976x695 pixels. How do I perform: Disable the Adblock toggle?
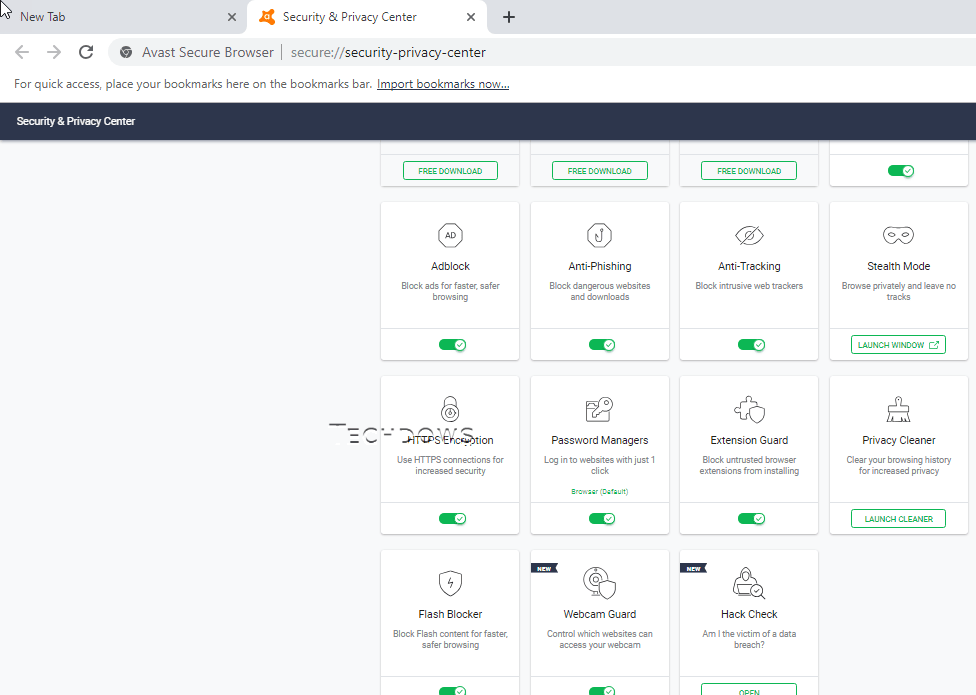click(453, 345)
